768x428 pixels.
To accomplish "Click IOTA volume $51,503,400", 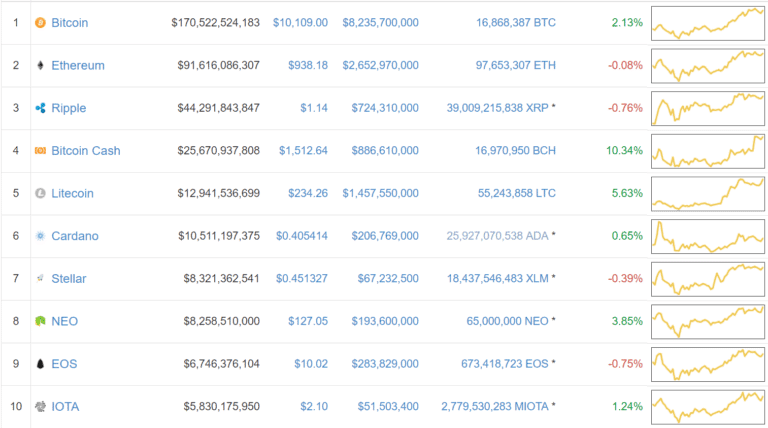I will point(388,406).
